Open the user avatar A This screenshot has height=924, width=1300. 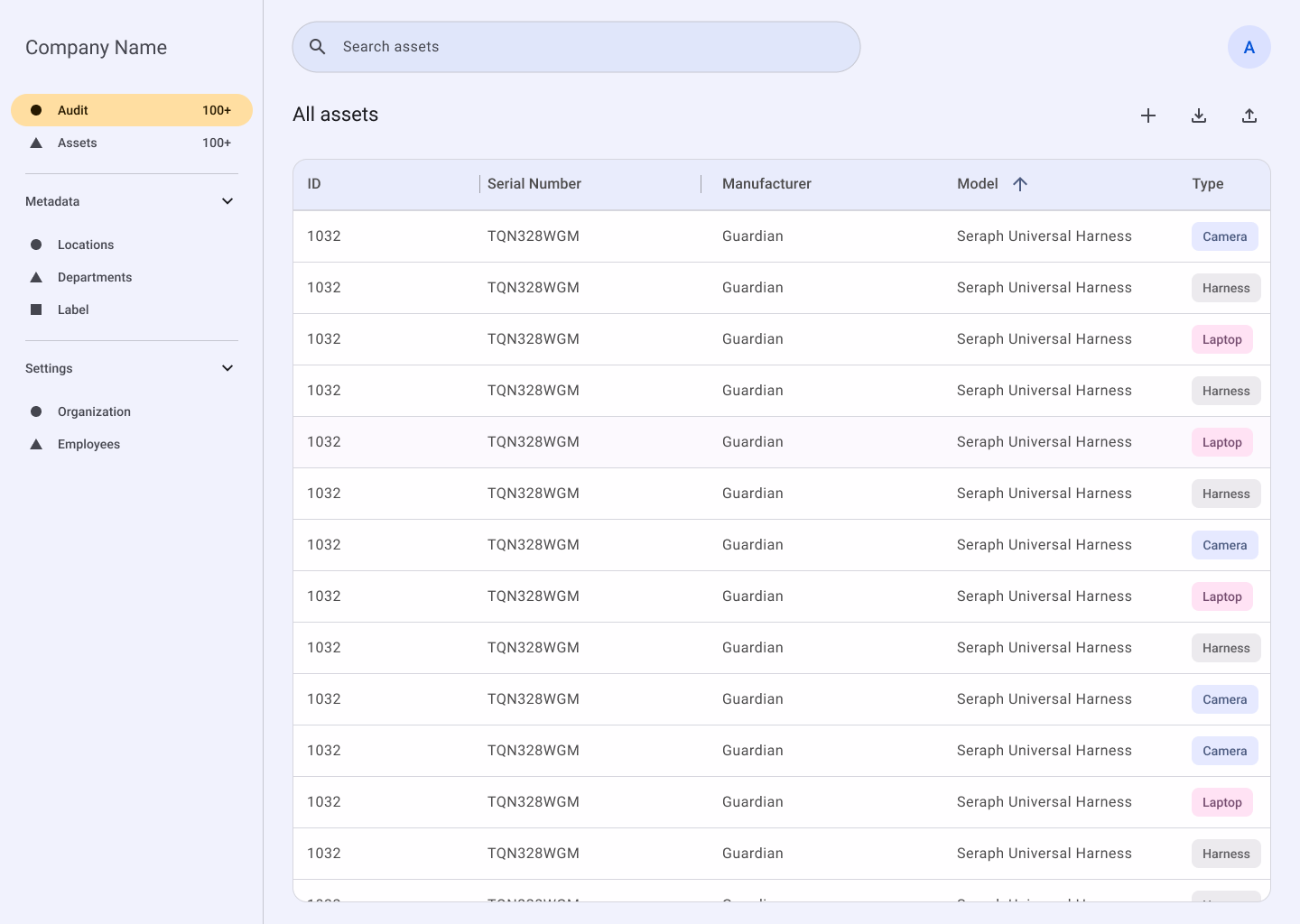tap(1249, 47)
